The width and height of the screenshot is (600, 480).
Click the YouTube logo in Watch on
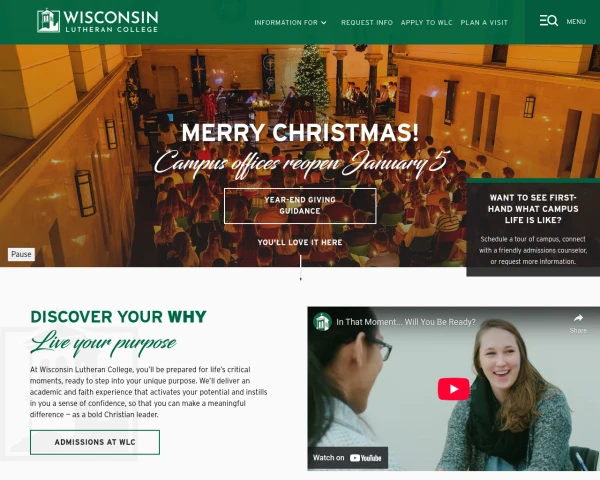365,458
